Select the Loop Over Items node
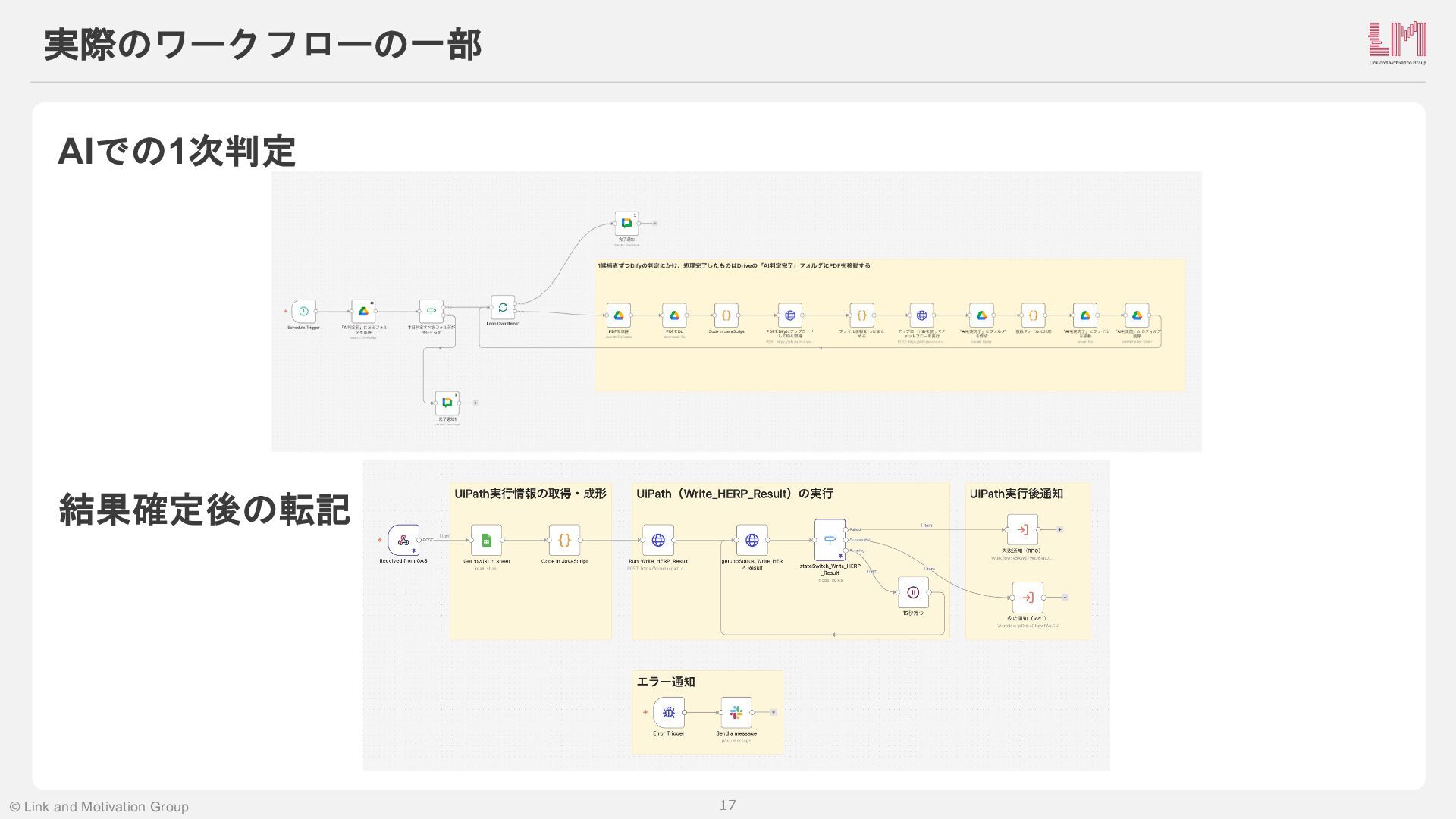This screenshot has height=819, width=1456. 503,307
